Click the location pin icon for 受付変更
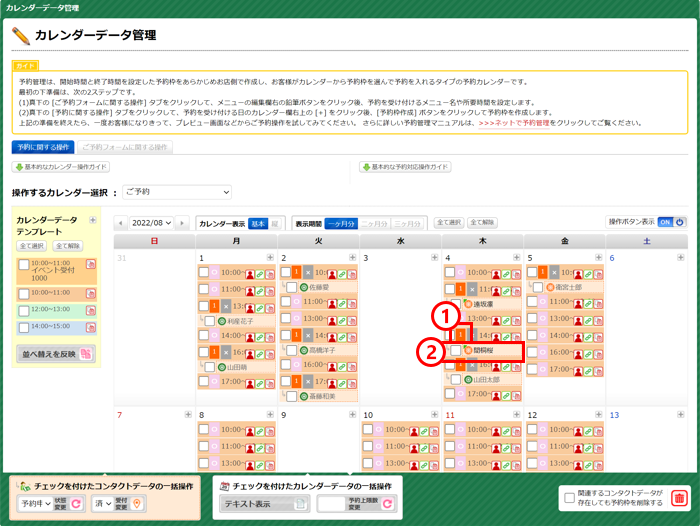Viewport: 700px width, 526px height. [137, 504]
